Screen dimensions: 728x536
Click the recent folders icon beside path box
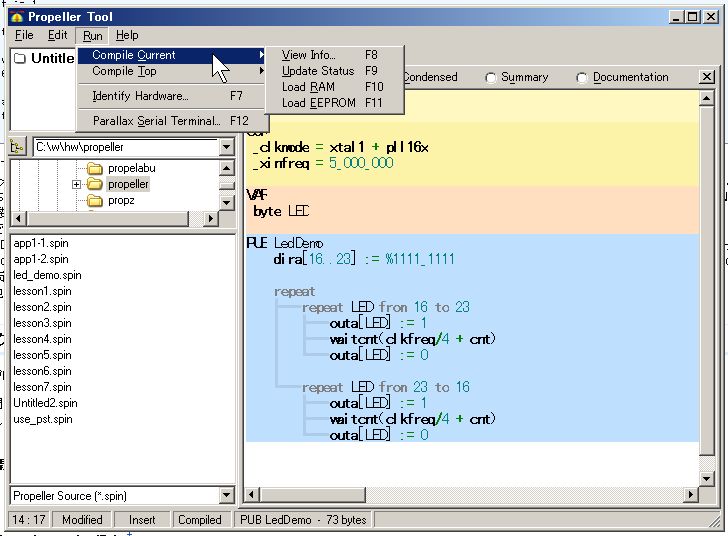click(x=18, y=147)
